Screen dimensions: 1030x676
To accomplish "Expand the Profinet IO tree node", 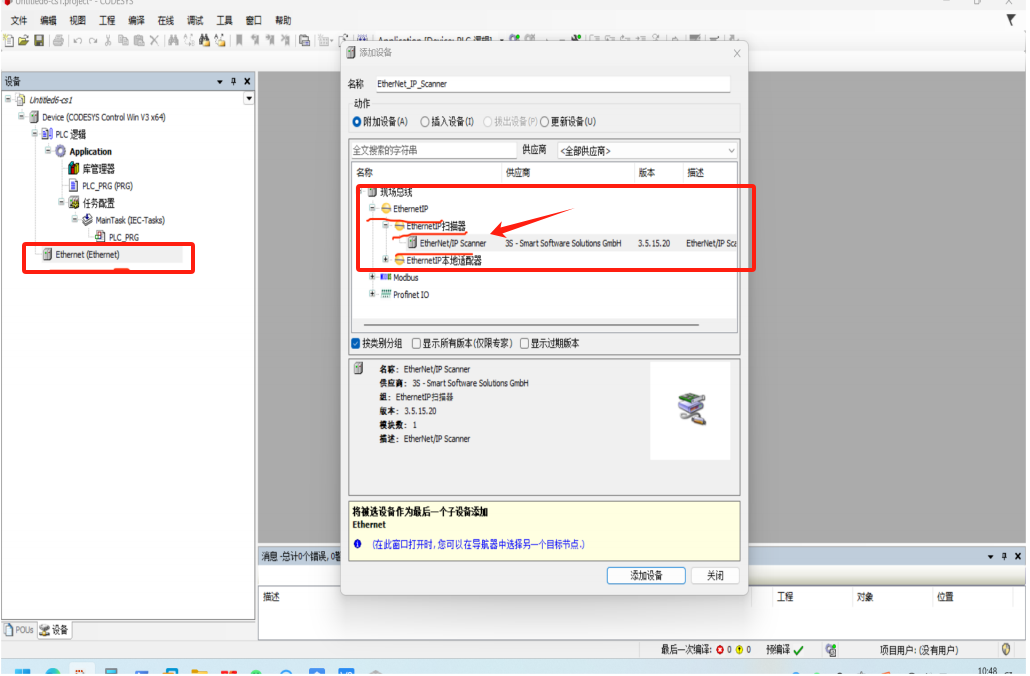I will click(373, 294).
